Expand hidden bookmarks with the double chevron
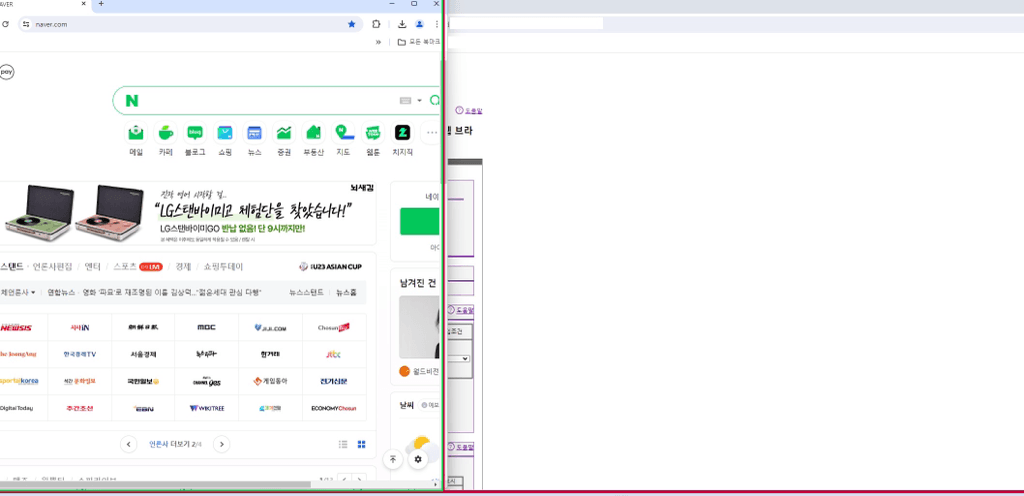 coord(378,42)
